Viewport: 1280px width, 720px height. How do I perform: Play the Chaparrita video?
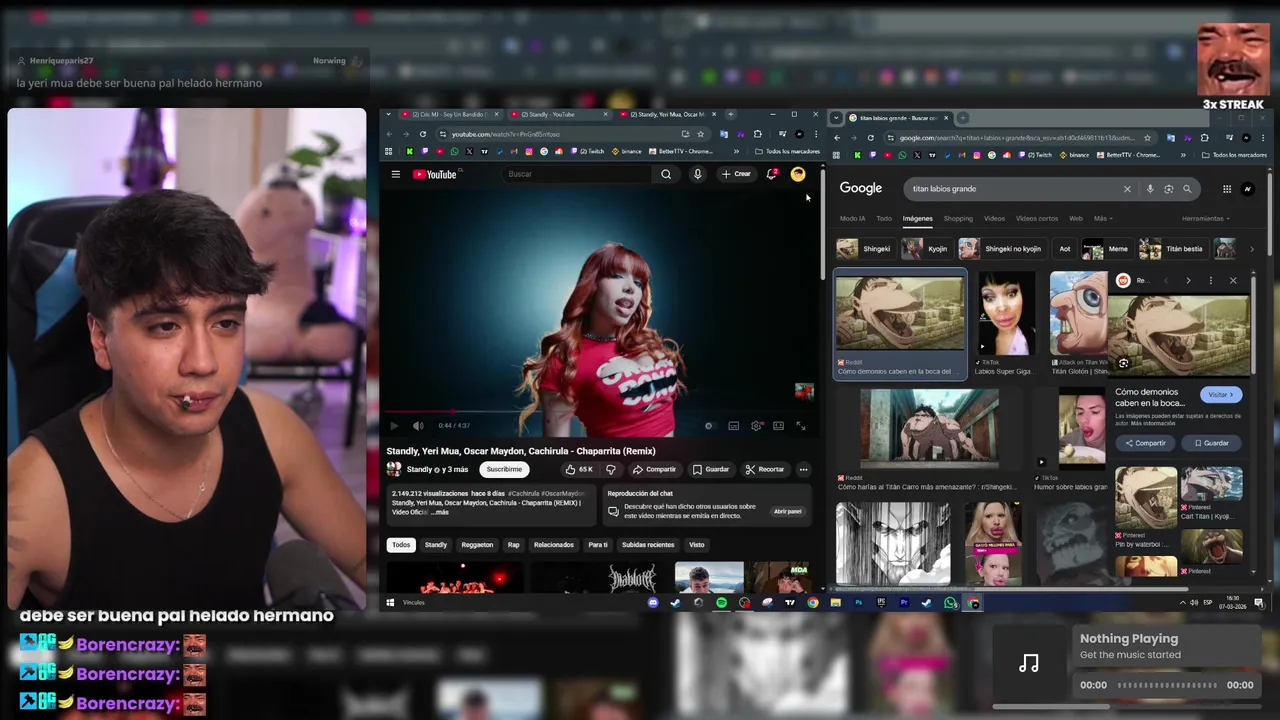click(394, 426)
